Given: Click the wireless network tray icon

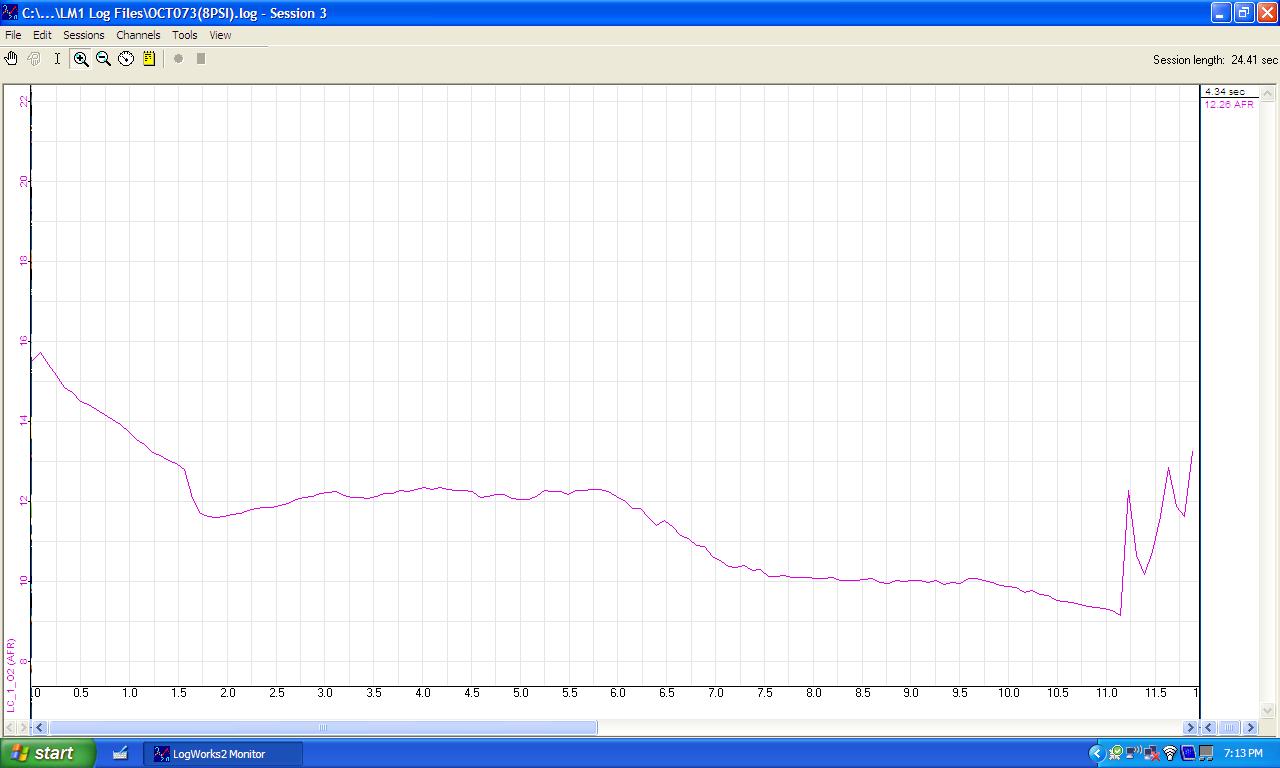Looking at the screenshot, I should coord(1169,753).
